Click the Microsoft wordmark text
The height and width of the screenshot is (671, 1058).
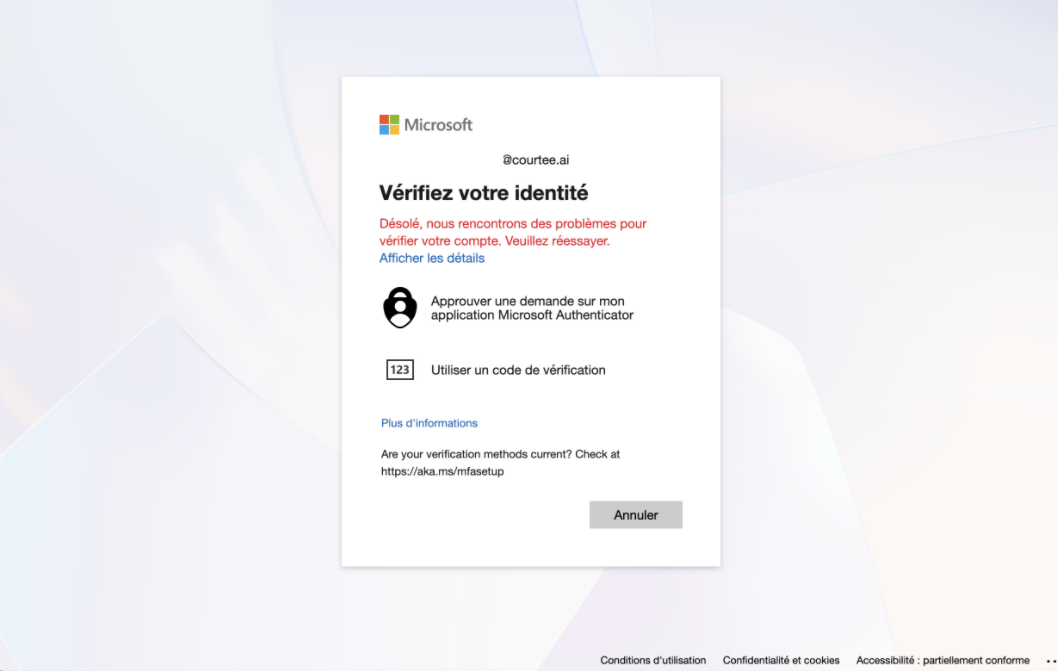click(x=438, y=125)
